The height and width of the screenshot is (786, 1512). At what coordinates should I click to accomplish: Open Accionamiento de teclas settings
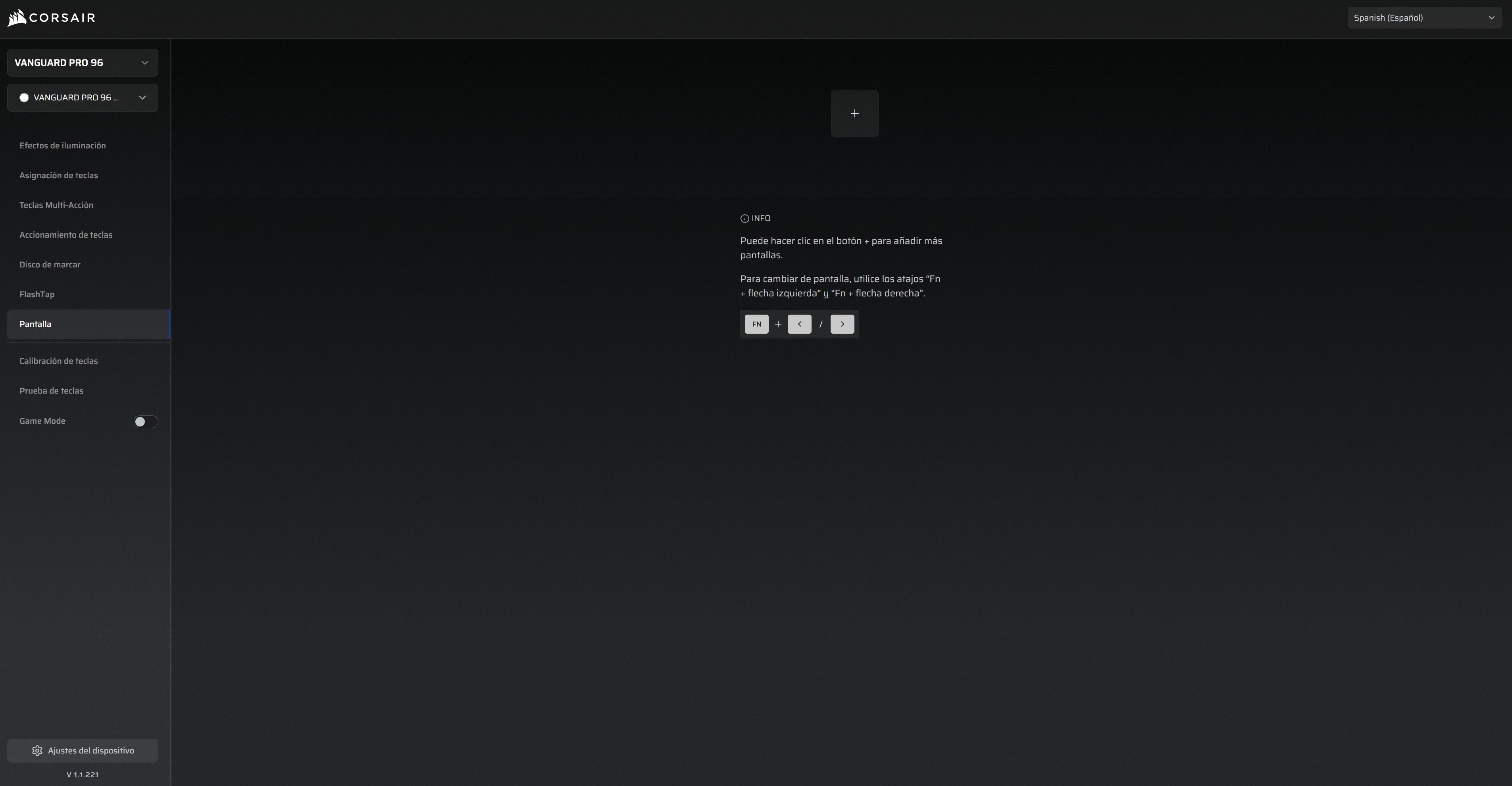66,235
